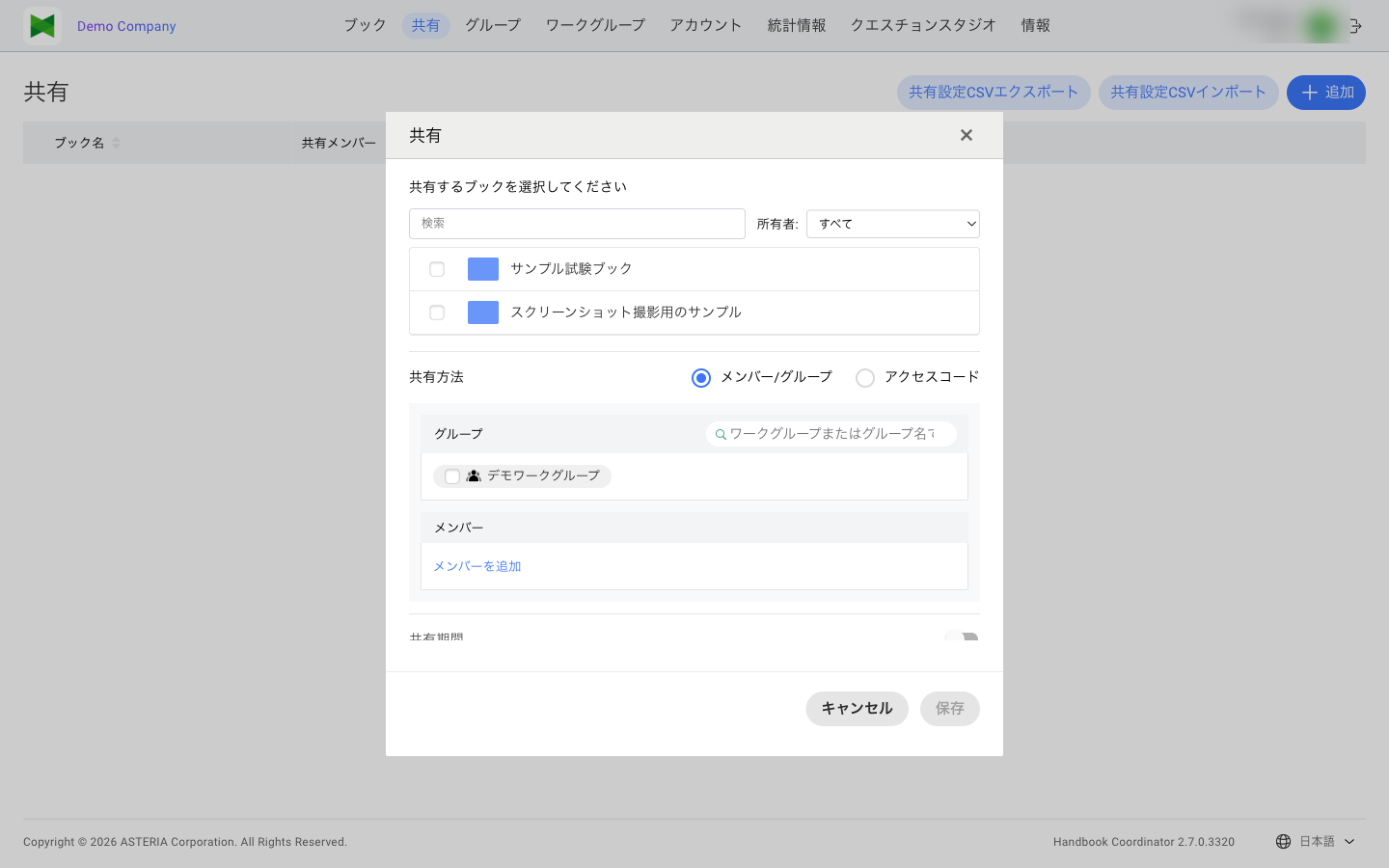Open アカウント menu
Image resolution: width=1389 pixels, height=868 pixels.
pos(706,25)
